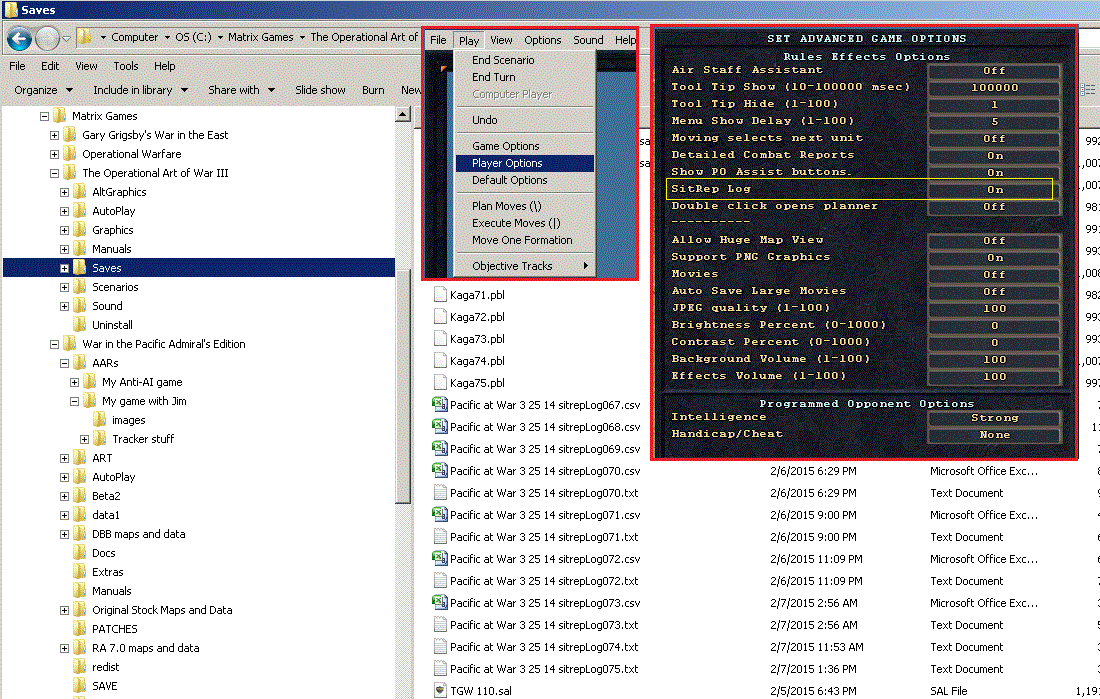Screen dimensions: 1100x699
Task: Click the TGW 110.sal file icon
Action: click(x=440, y=691)
